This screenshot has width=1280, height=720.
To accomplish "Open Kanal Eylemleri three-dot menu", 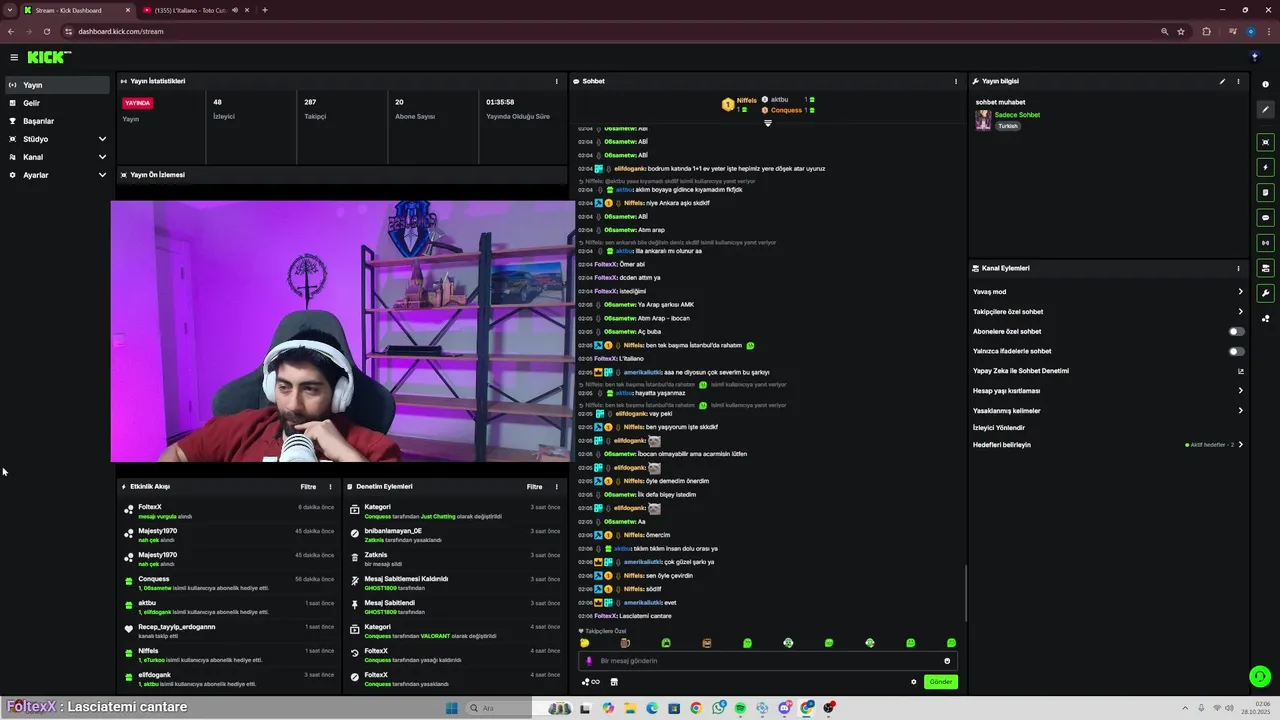I will (x=1238, y=268).
